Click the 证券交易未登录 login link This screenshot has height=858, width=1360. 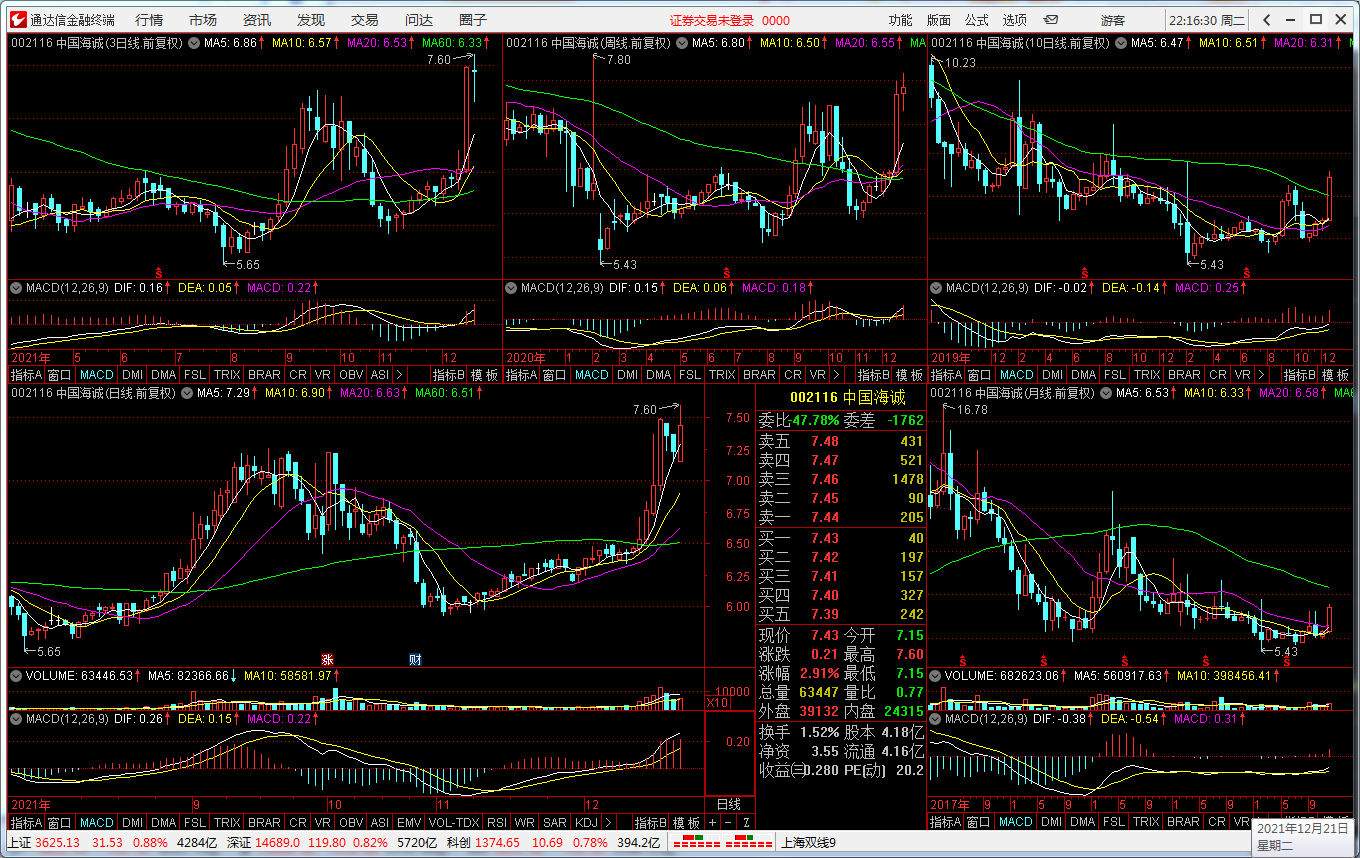(x=712, y=19)
